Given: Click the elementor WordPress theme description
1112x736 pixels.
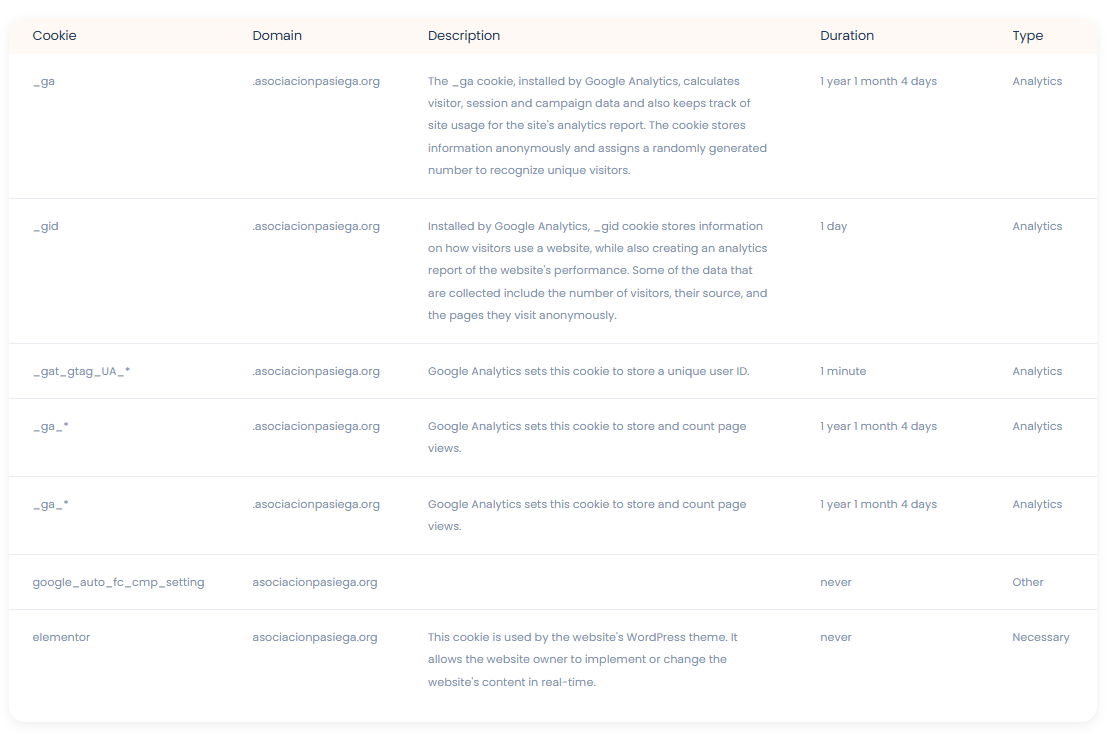Looking at the screenshot, I should 582,659.
